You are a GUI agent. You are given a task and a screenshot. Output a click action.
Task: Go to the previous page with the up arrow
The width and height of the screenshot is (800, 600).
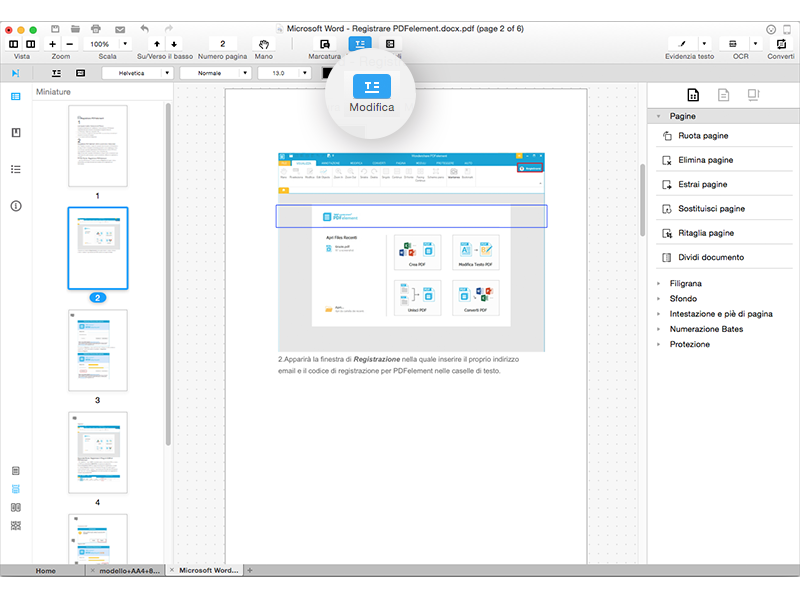tap(157, 44)
